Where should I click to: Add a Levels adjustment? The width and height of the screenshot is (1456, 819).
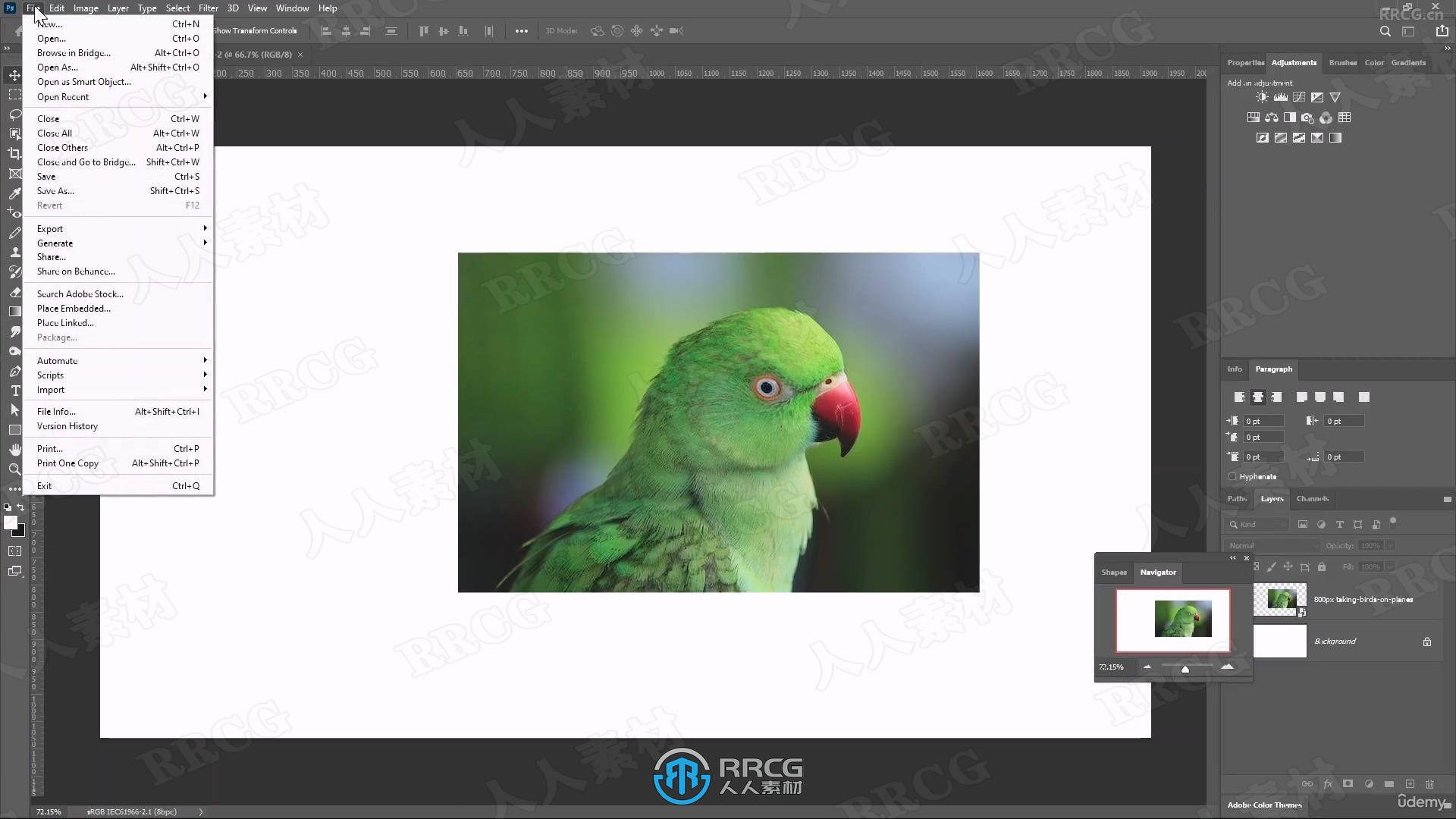[1280, 97]
